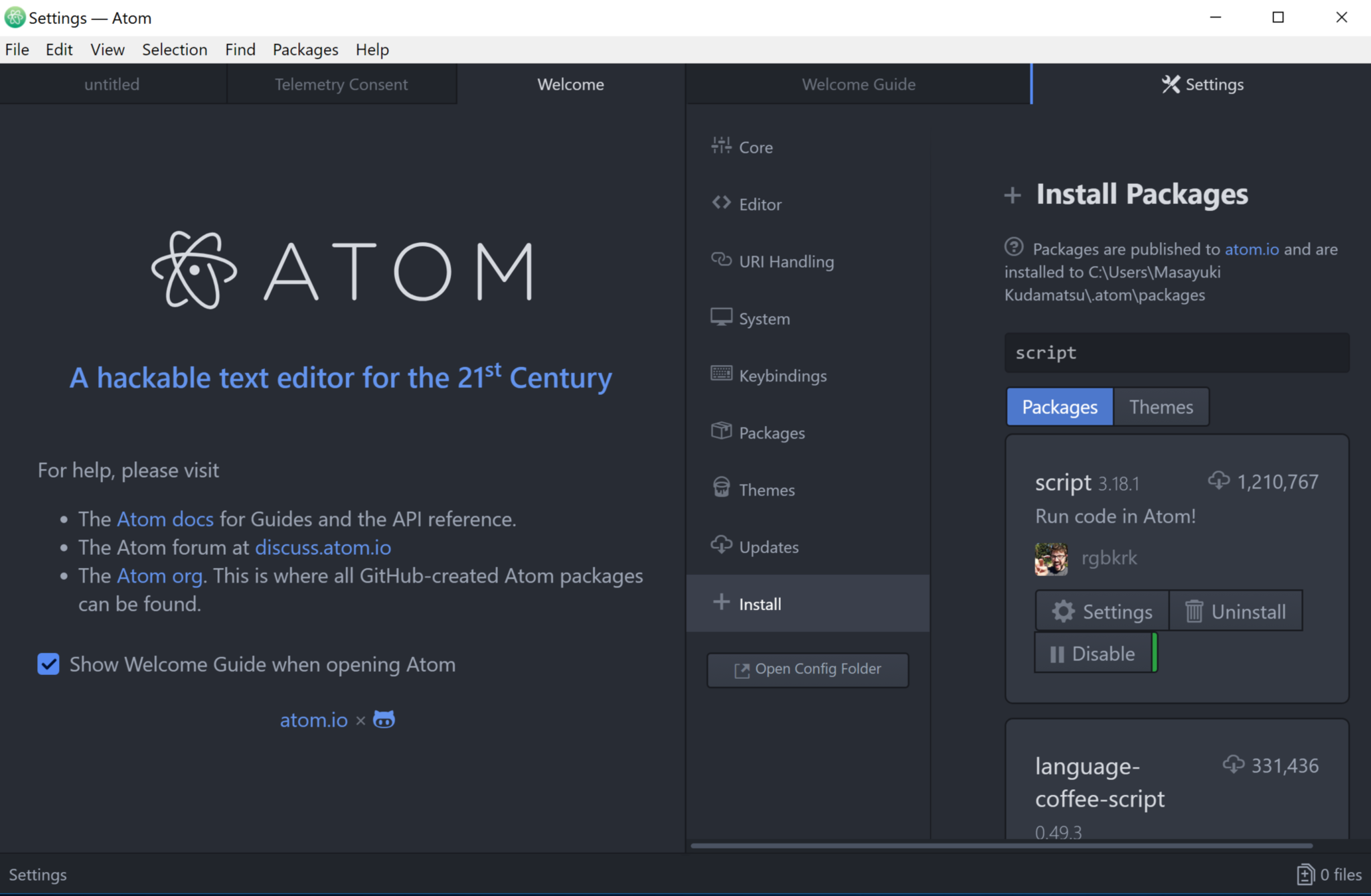
Task: Click the System monitor icon
Action: click(x=721, y=317)
